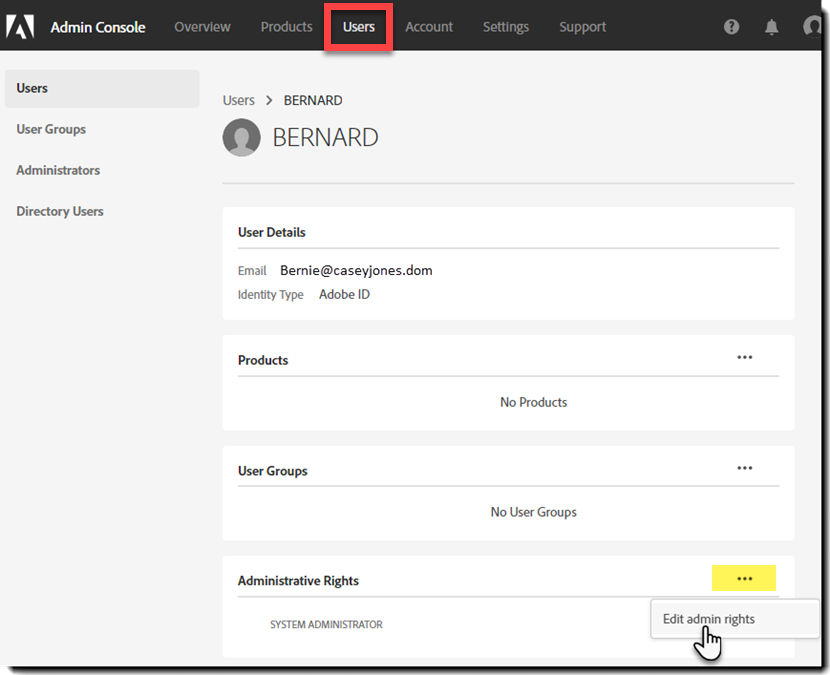830x675 pixels.
Task: Click the email Bernie@caseyjones.dom
Action: [x=356, y=271]
